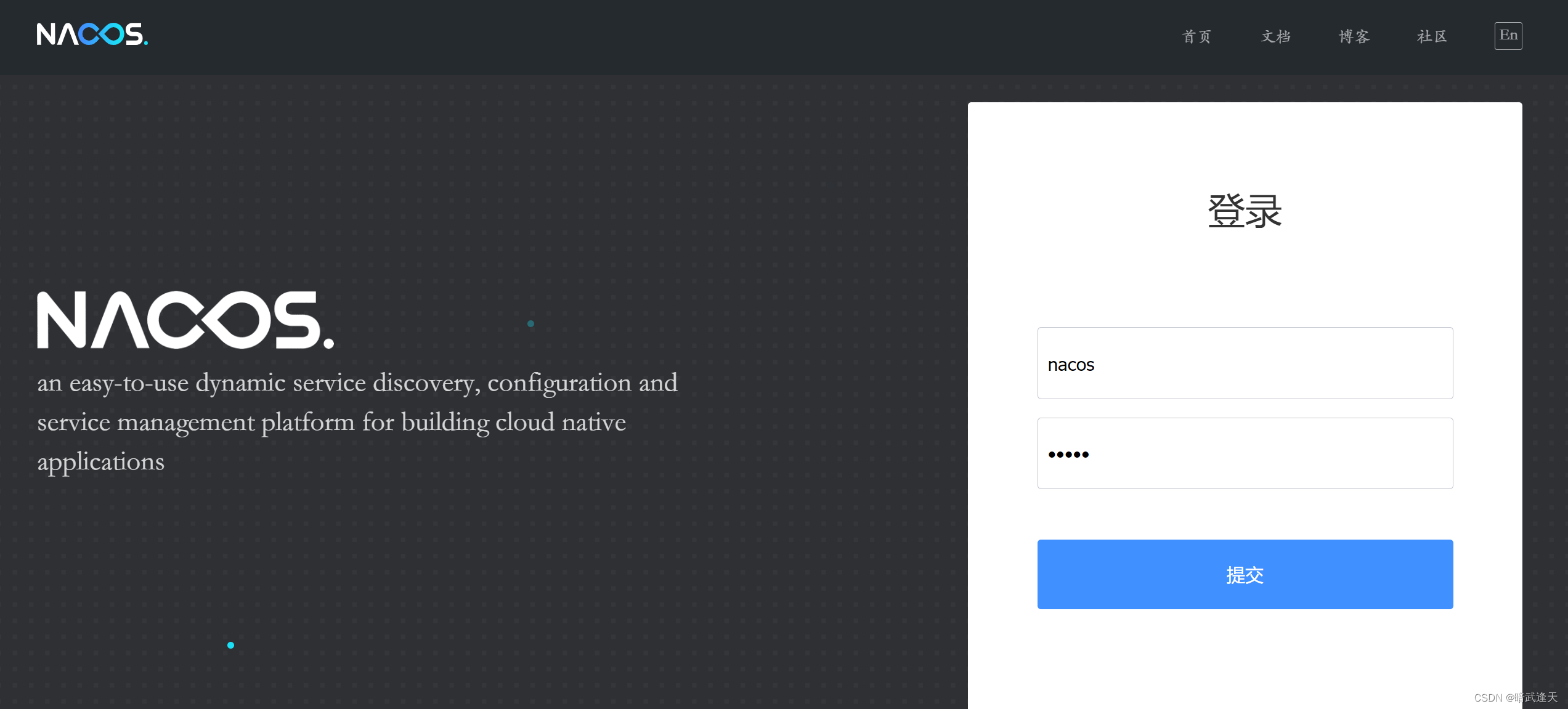
Task: Click the word 'applications' in the tagline
Action: [101, 462]
